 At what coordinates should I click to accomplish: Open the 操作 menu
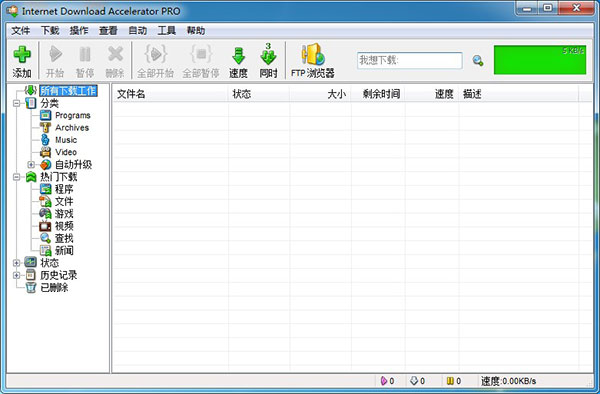tap(79, 30)
